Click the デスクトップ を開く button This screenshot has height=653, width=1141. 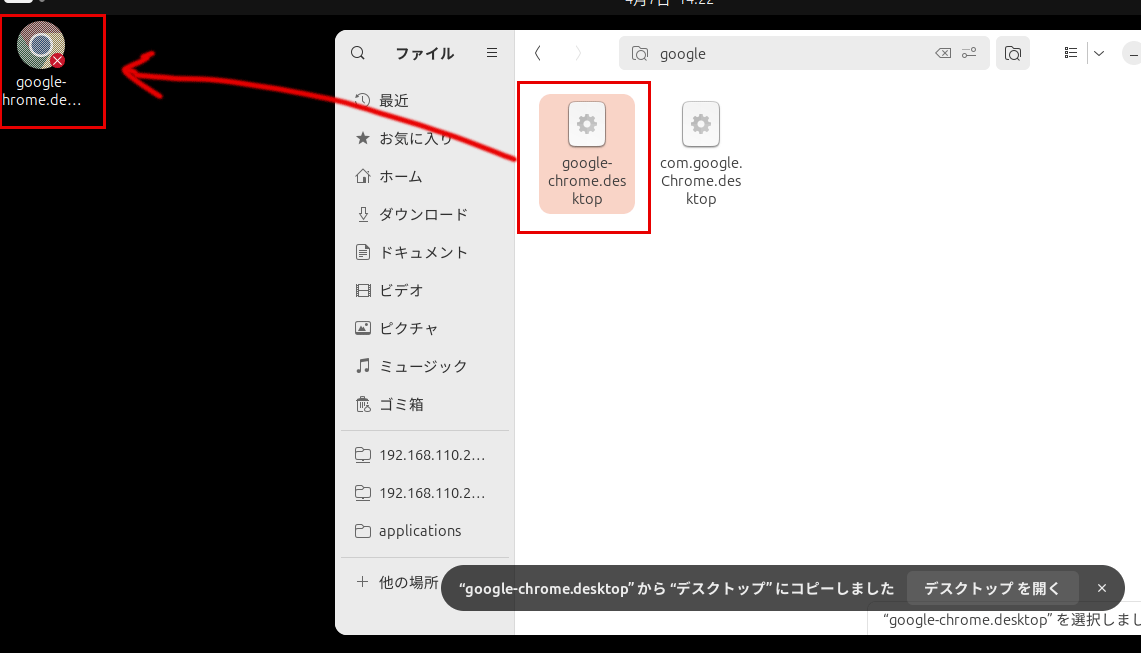[x=992, y=588]
